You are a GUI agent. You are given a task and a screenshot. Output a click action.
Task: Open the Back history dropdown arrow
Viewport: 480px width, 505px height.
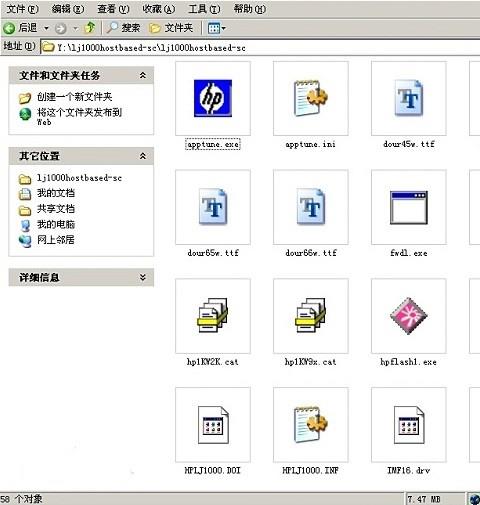click(46, 28)
